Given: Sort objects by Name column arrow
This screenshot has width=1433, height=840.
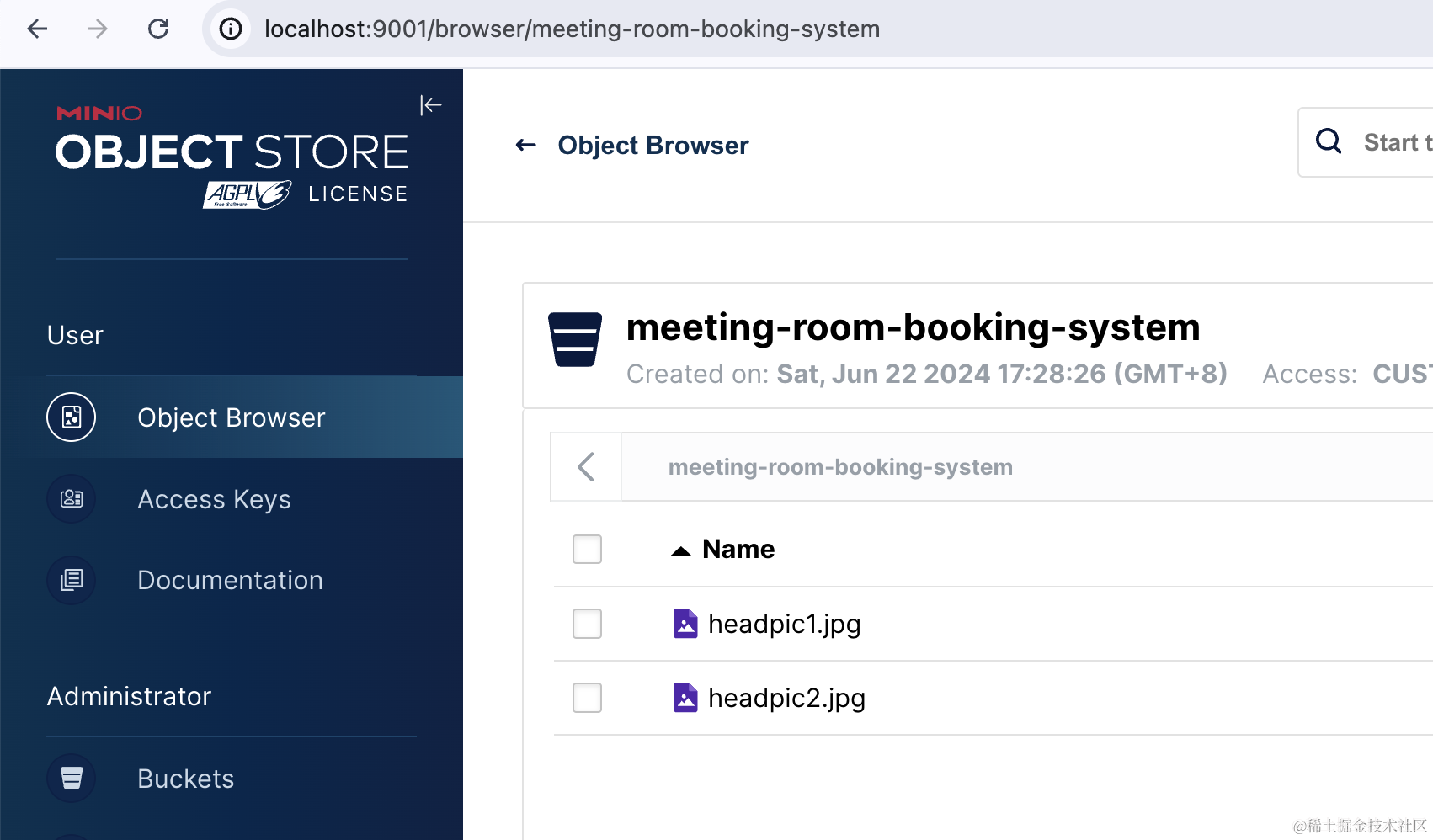Looking at the screenshot, I should pos(680,551).
